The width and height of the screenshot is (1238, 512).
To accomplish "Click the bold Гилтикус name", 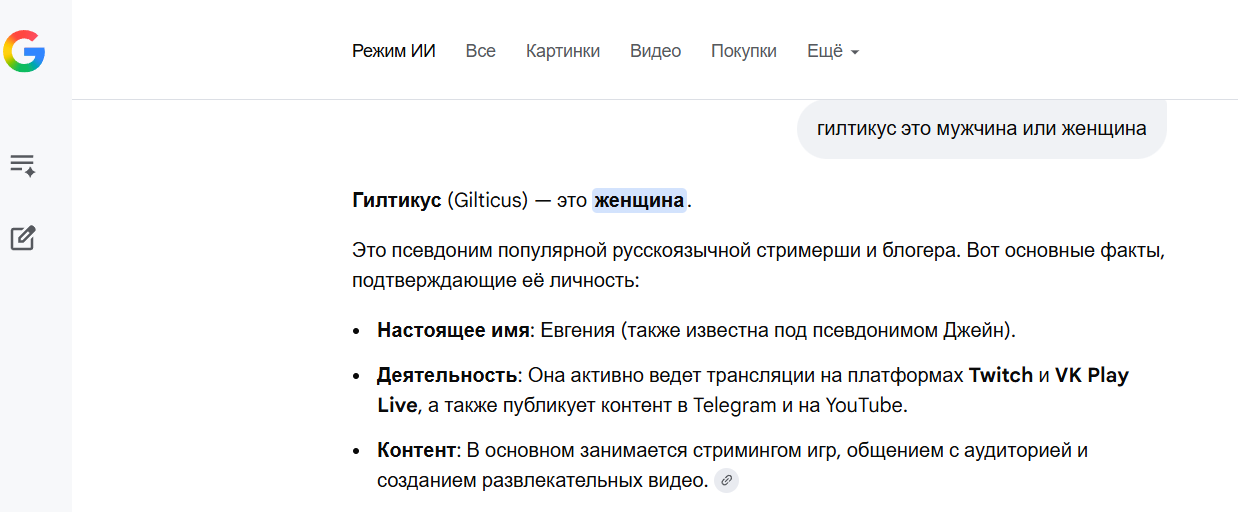I will 397,201.
